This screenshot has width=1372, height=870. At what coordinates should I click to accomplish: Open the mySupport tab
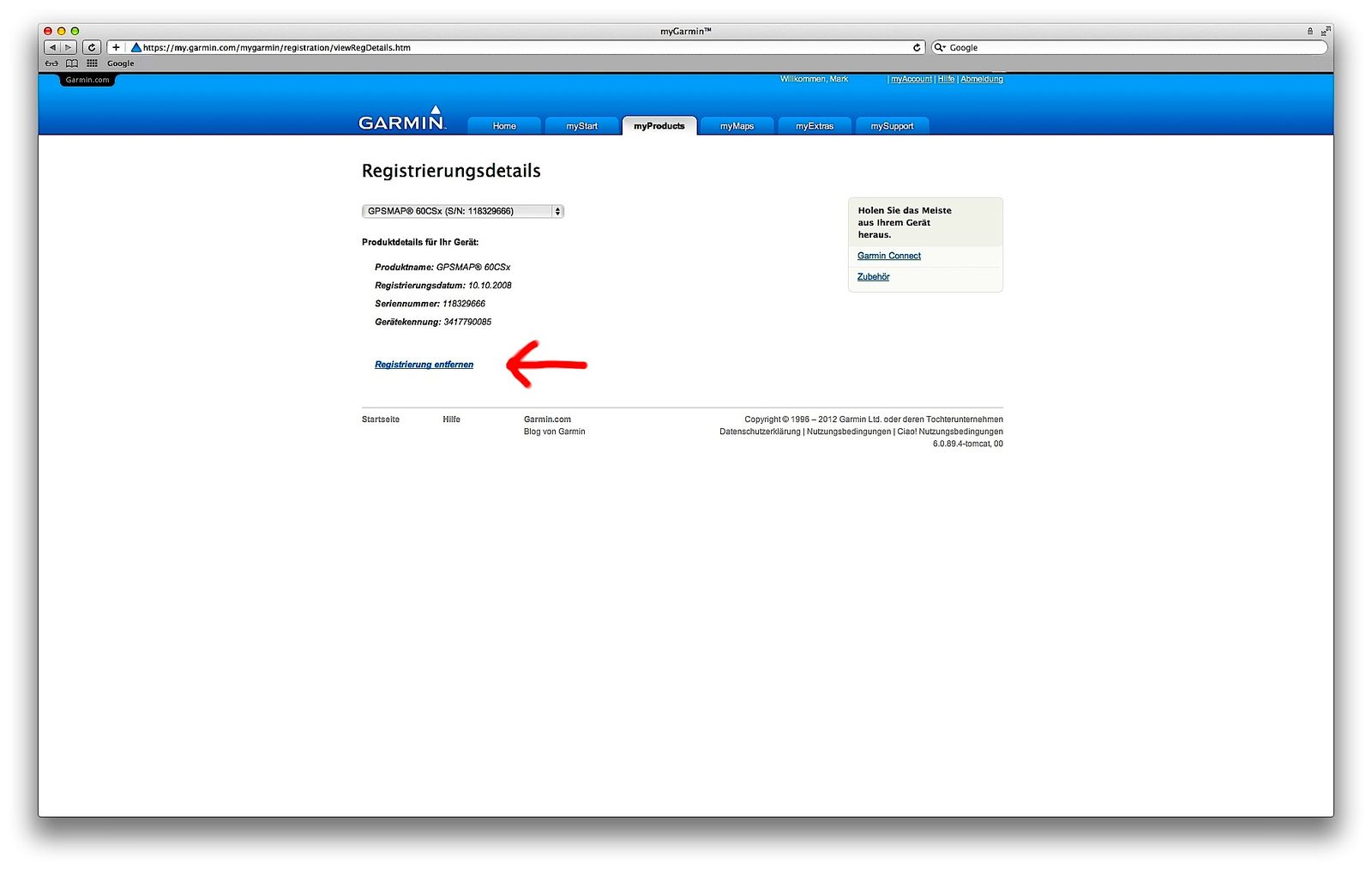tap(892, 126)
